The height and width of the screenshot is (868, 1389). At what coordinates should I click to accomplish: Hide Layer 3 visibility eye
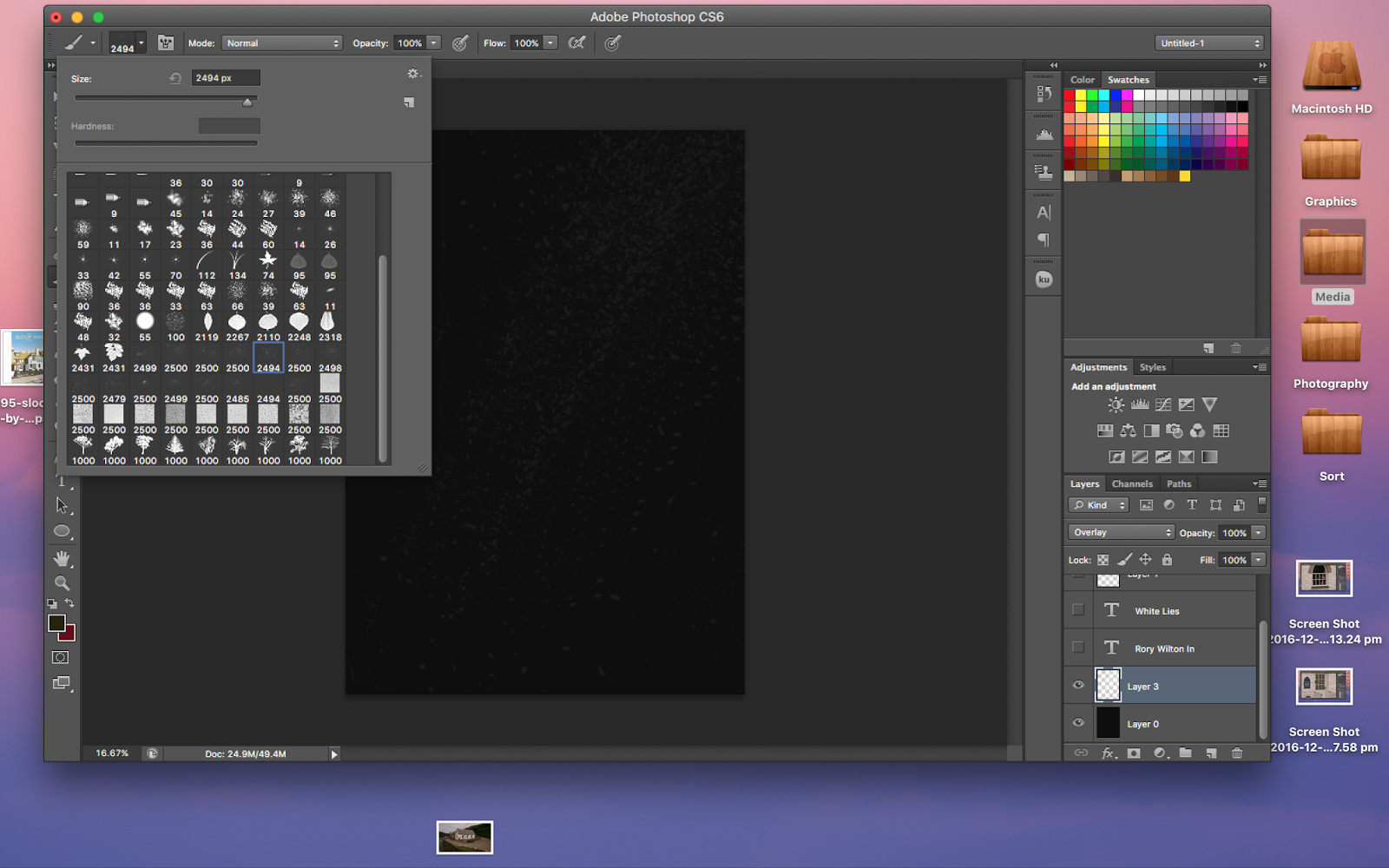[x=1078, y=686]
